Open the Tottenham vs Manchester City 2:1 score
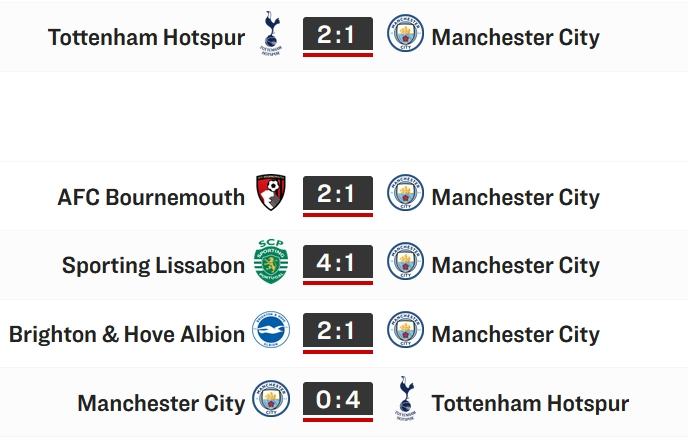 click(x=338, y=37)
